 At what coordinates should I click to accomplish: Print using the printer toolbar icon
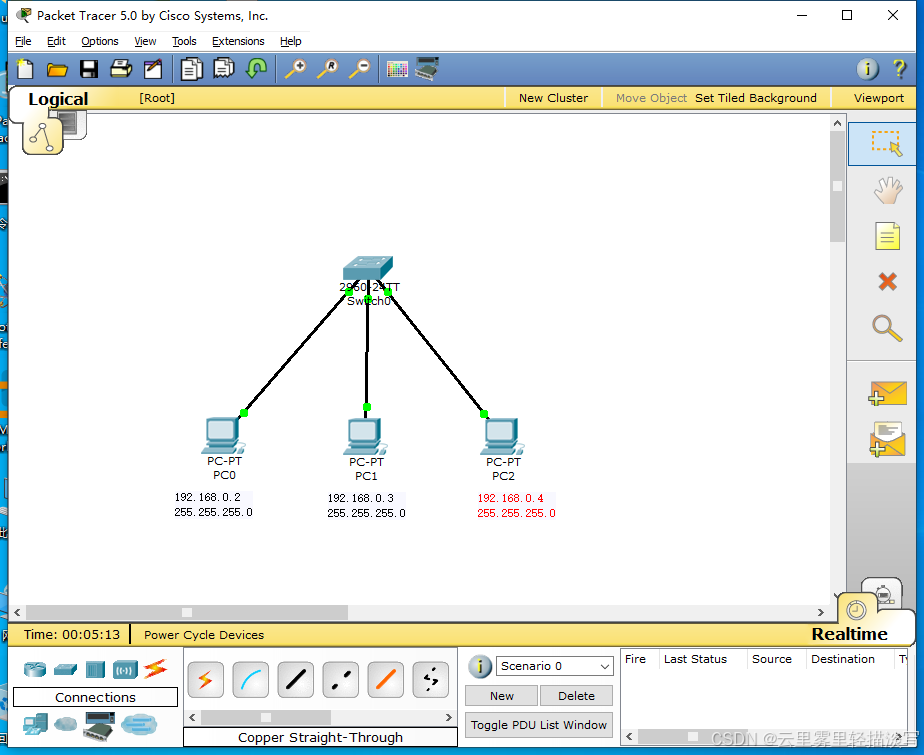(x=121, y=69)
